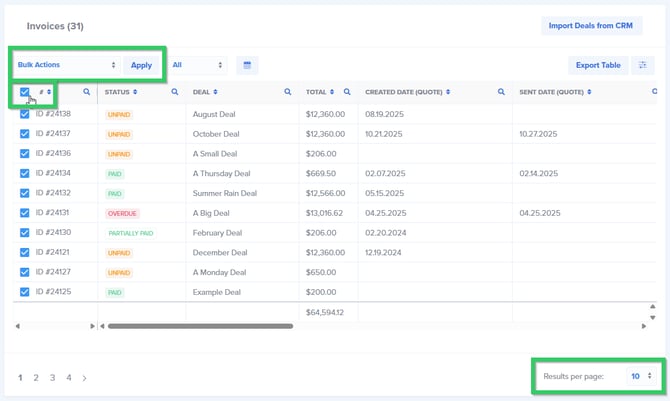Change Results per page dropdown
The height and width of the screenshot is (401, 670).
click(x=640, y=376)
